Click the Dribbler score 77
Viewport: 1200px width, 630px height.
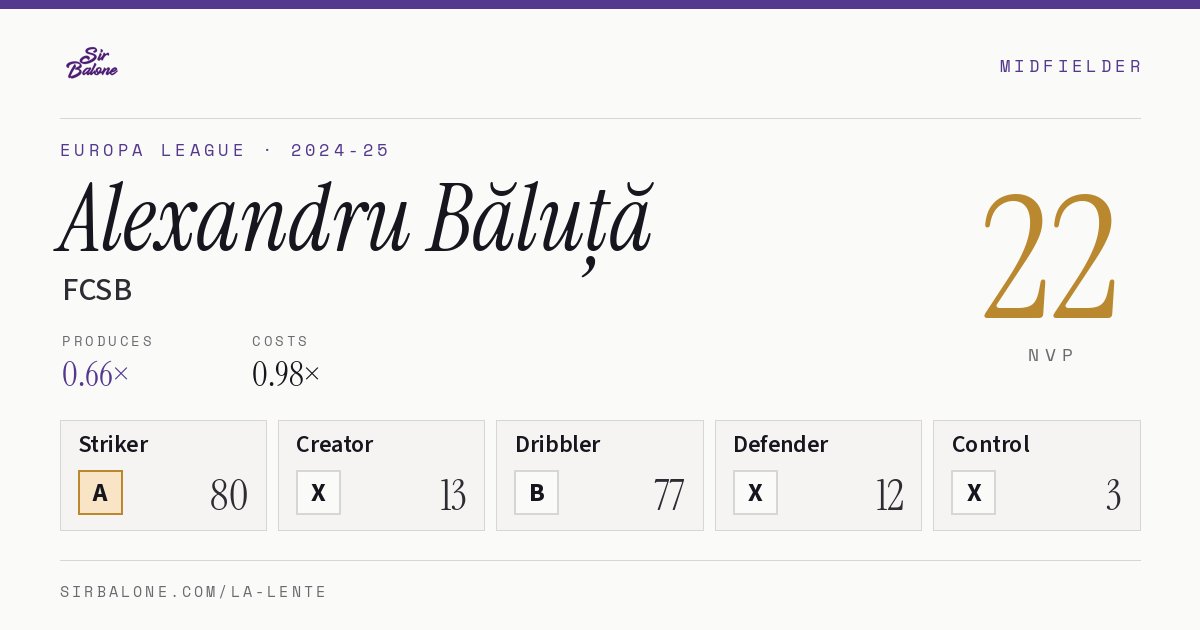(x=669, y=495)
